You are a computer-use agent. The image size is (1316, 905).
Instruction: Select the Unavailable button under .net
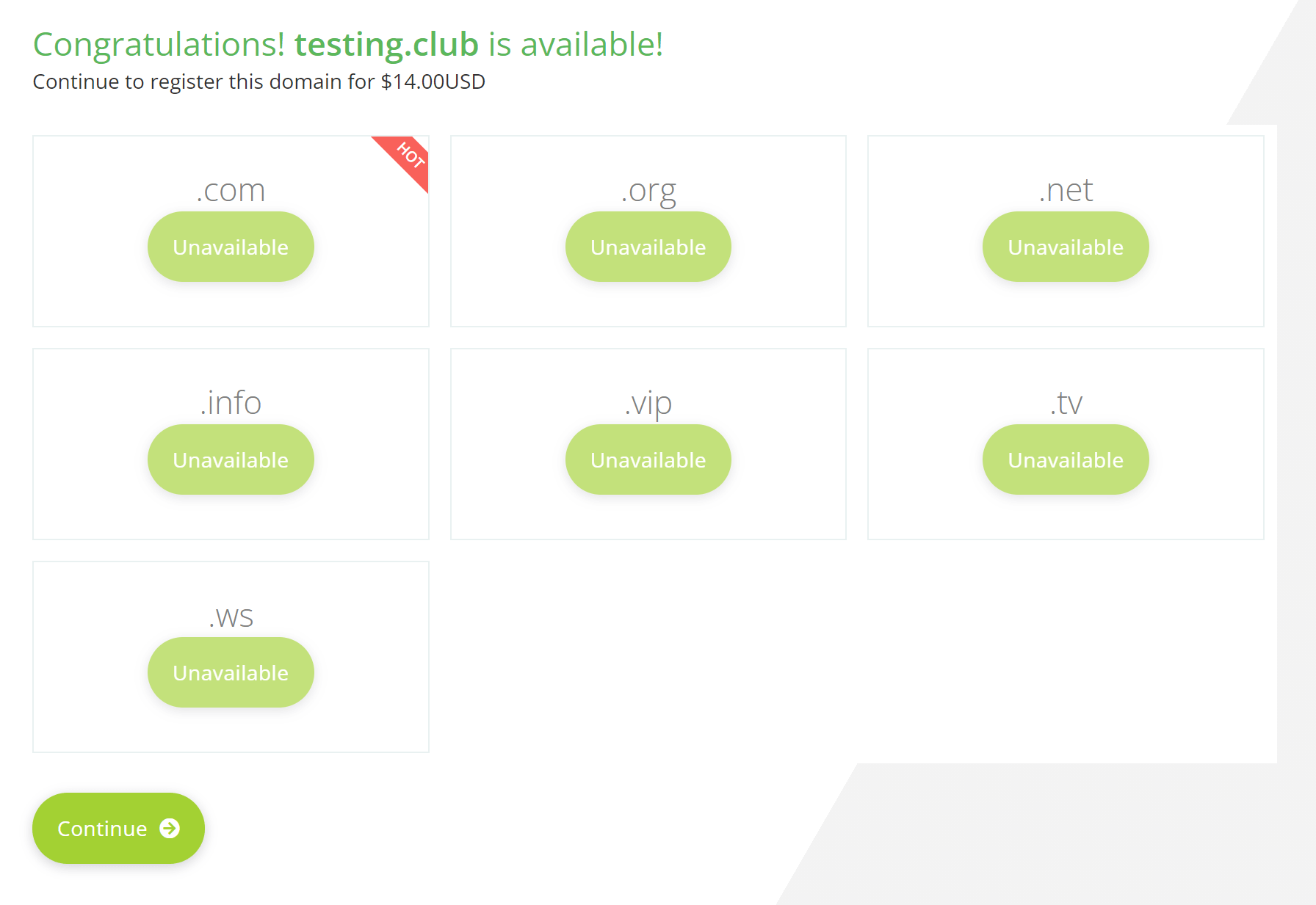coord(1065,247)
